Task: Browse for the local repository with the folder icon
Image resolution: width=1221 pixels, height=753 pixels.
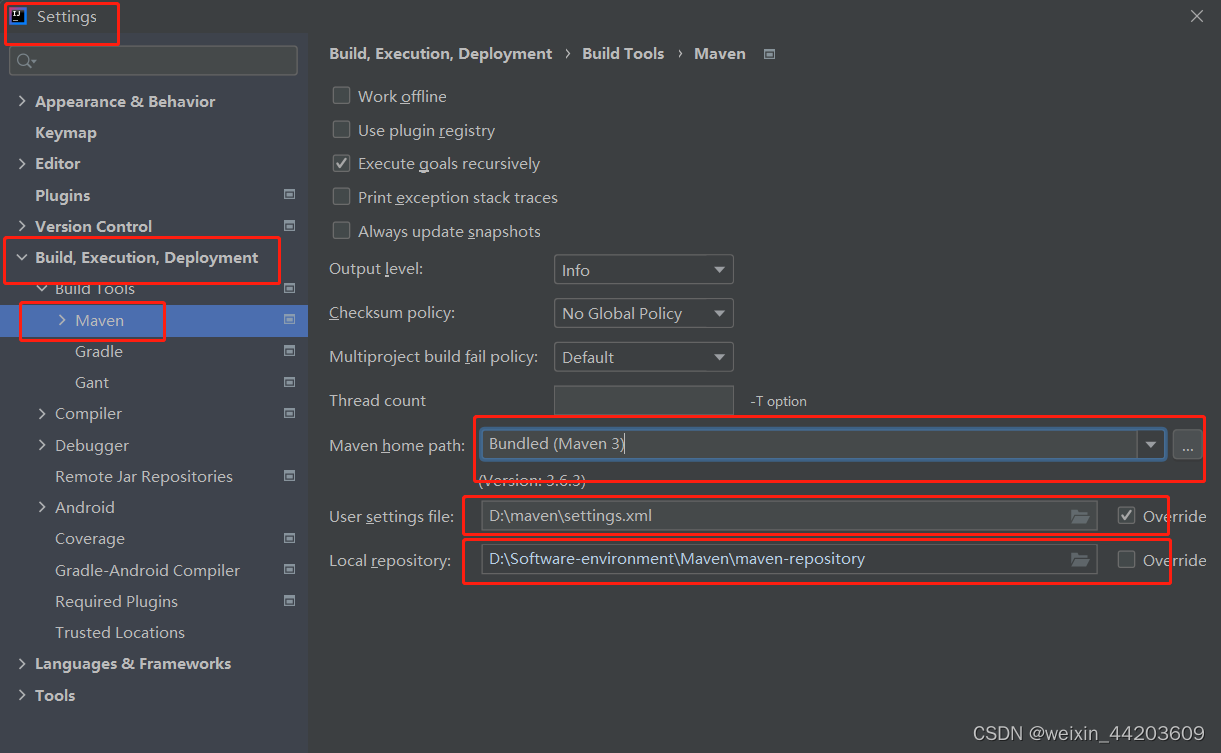Action: (1079, 560)
